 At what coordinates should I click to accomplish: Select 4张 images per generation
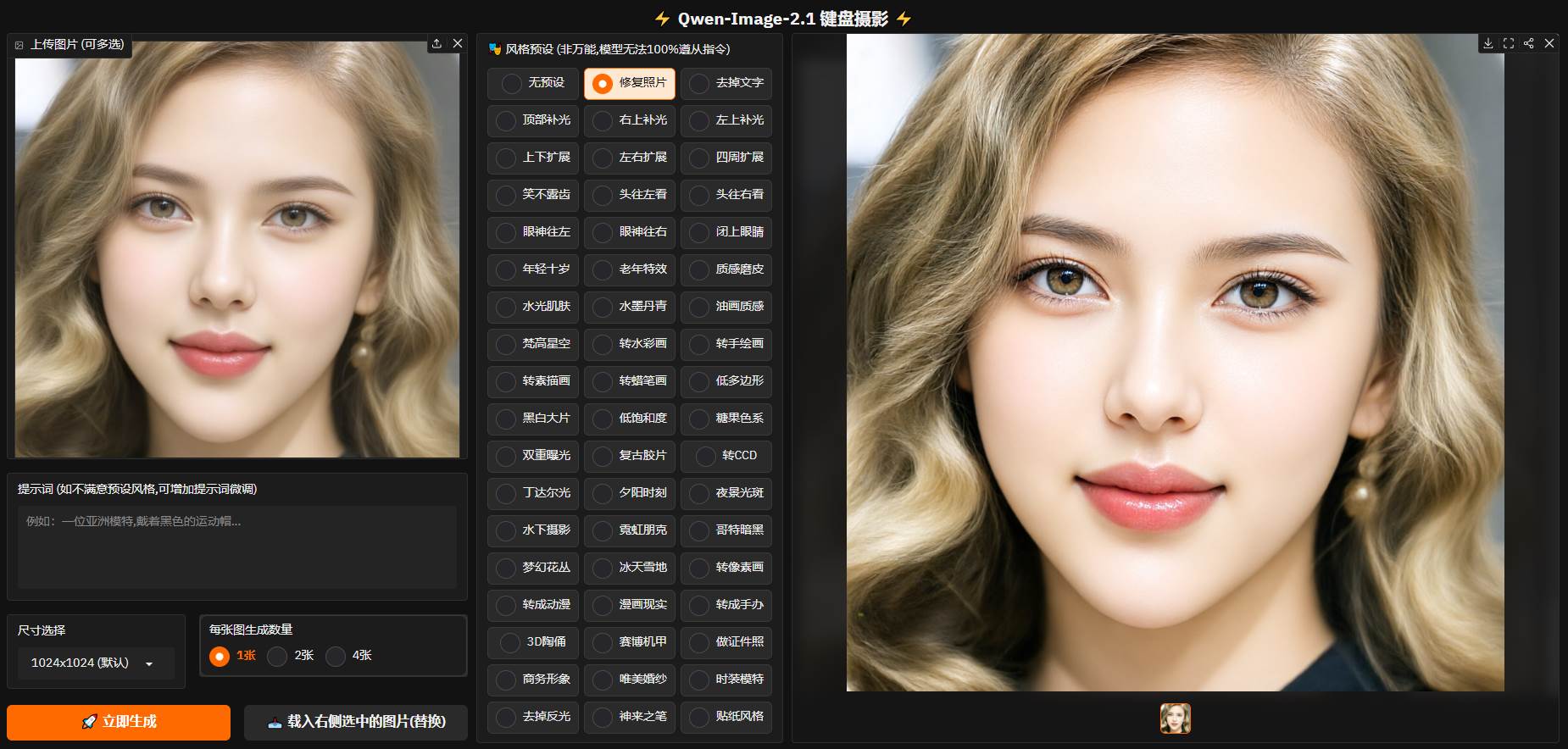[x=349, y=656]
